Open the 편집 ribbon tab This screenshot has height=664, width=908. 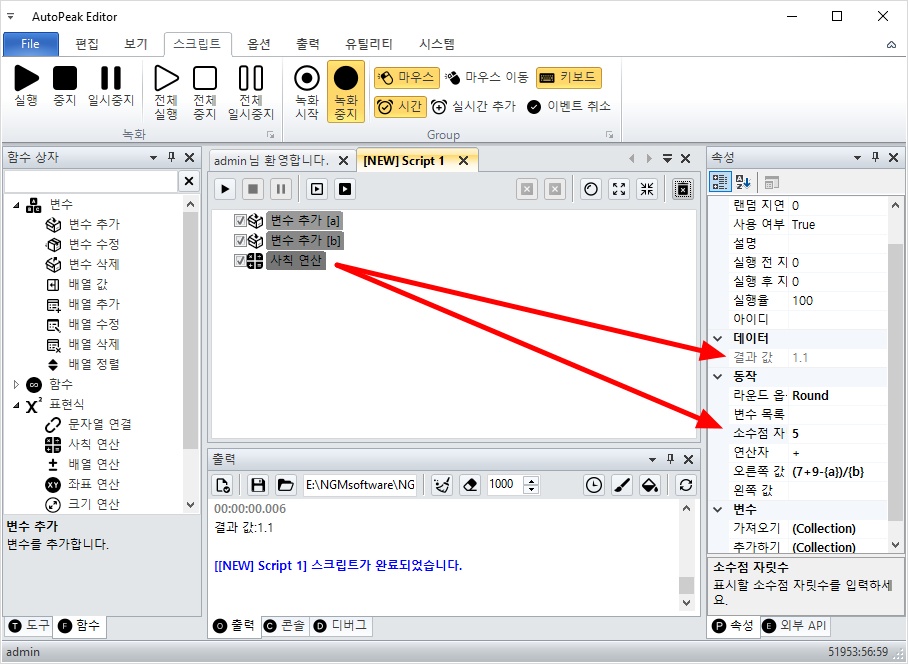point(87,44)
